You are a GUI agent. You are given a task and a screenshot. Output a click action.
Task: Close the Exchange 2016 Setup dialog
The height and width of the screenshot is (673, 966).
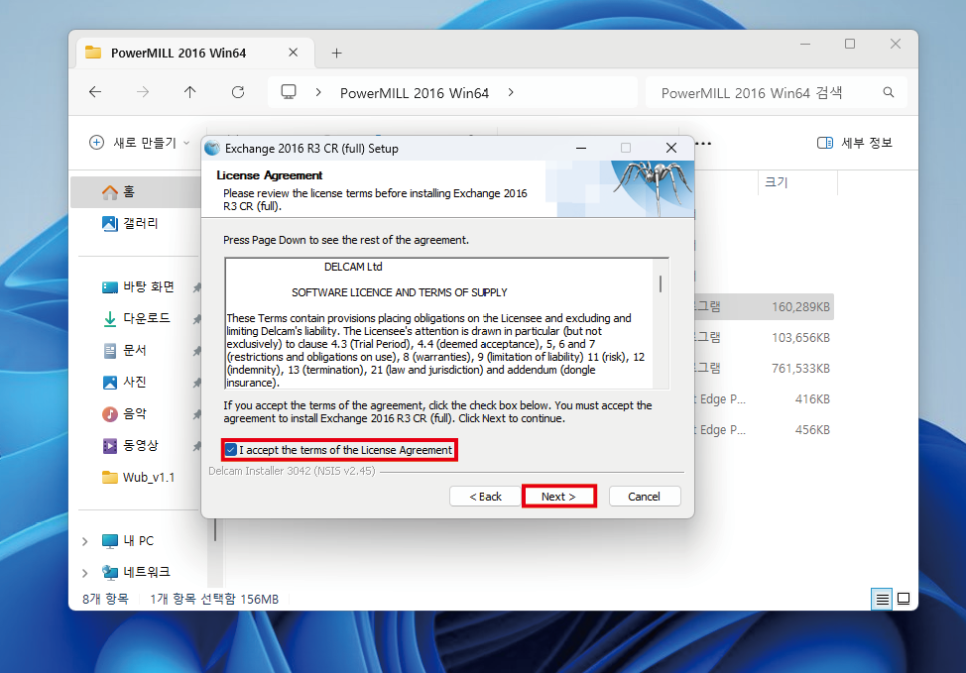click(671, 148)
